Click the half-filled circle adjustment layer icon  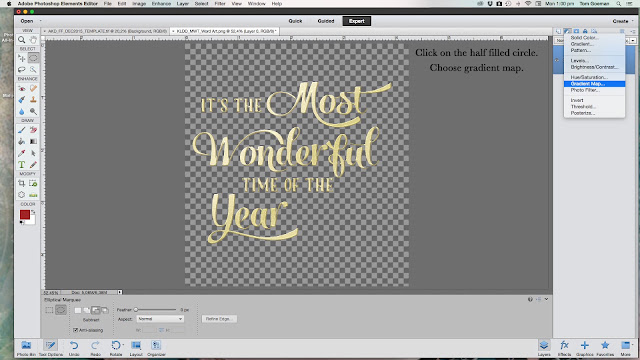point(567,31)
